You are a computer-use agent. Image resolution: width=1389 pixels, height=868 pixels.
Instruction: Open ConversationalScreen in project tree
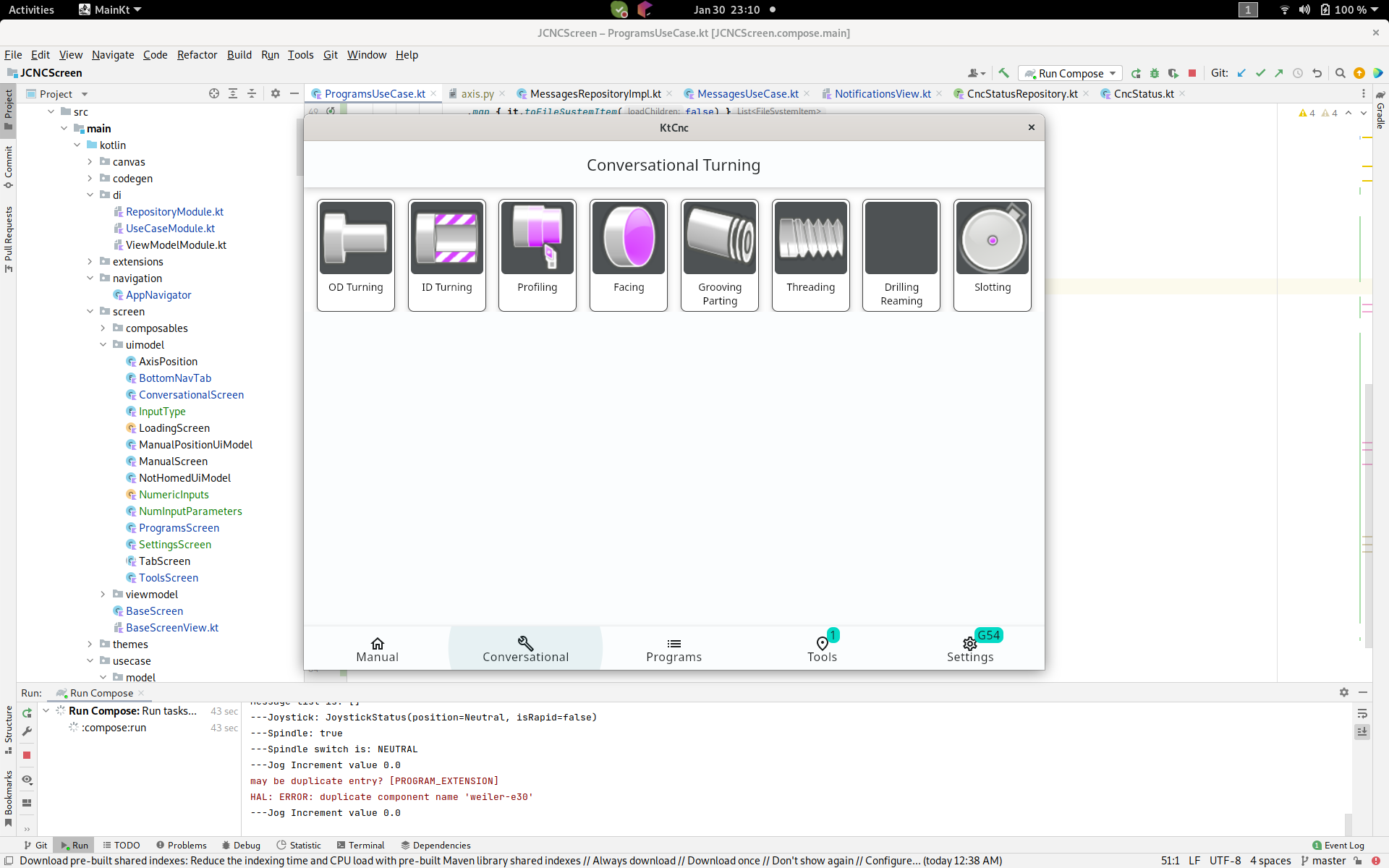coord(191,395)
